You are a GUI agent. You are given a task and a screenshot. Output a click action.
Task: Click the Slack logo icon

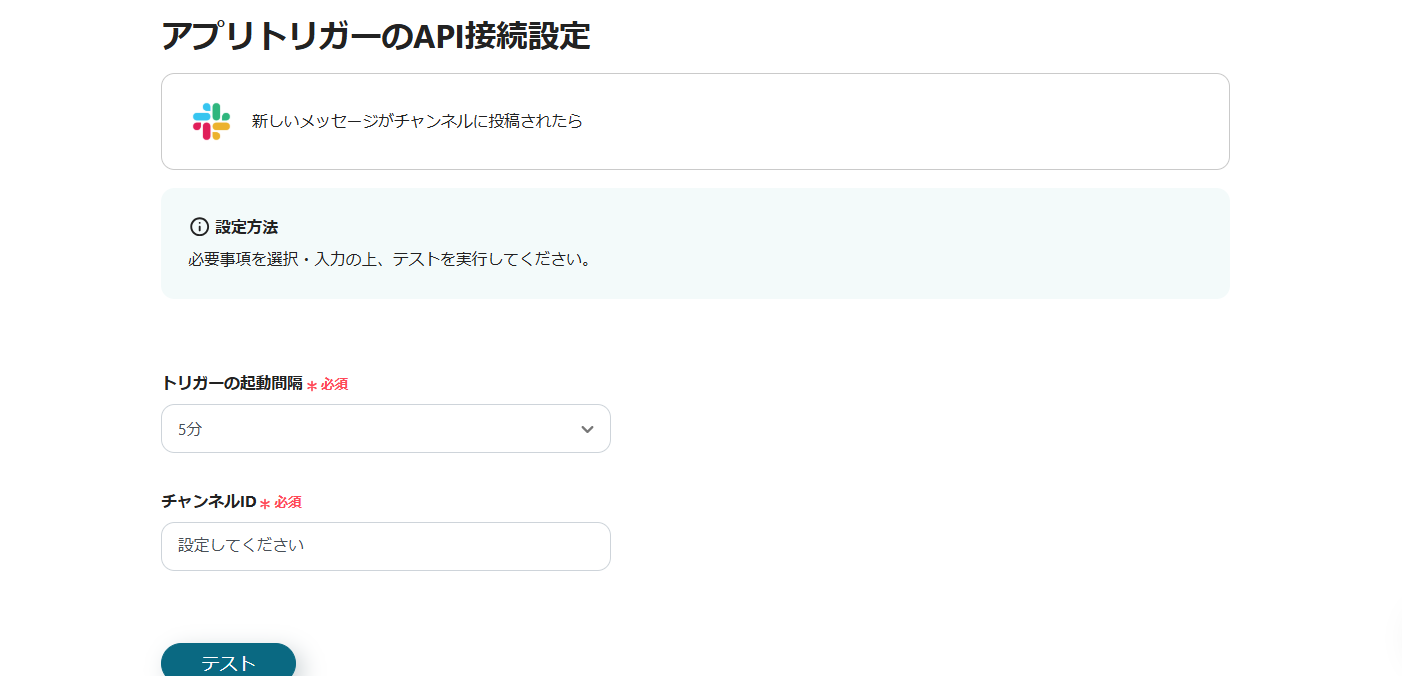tap(211, 121)
